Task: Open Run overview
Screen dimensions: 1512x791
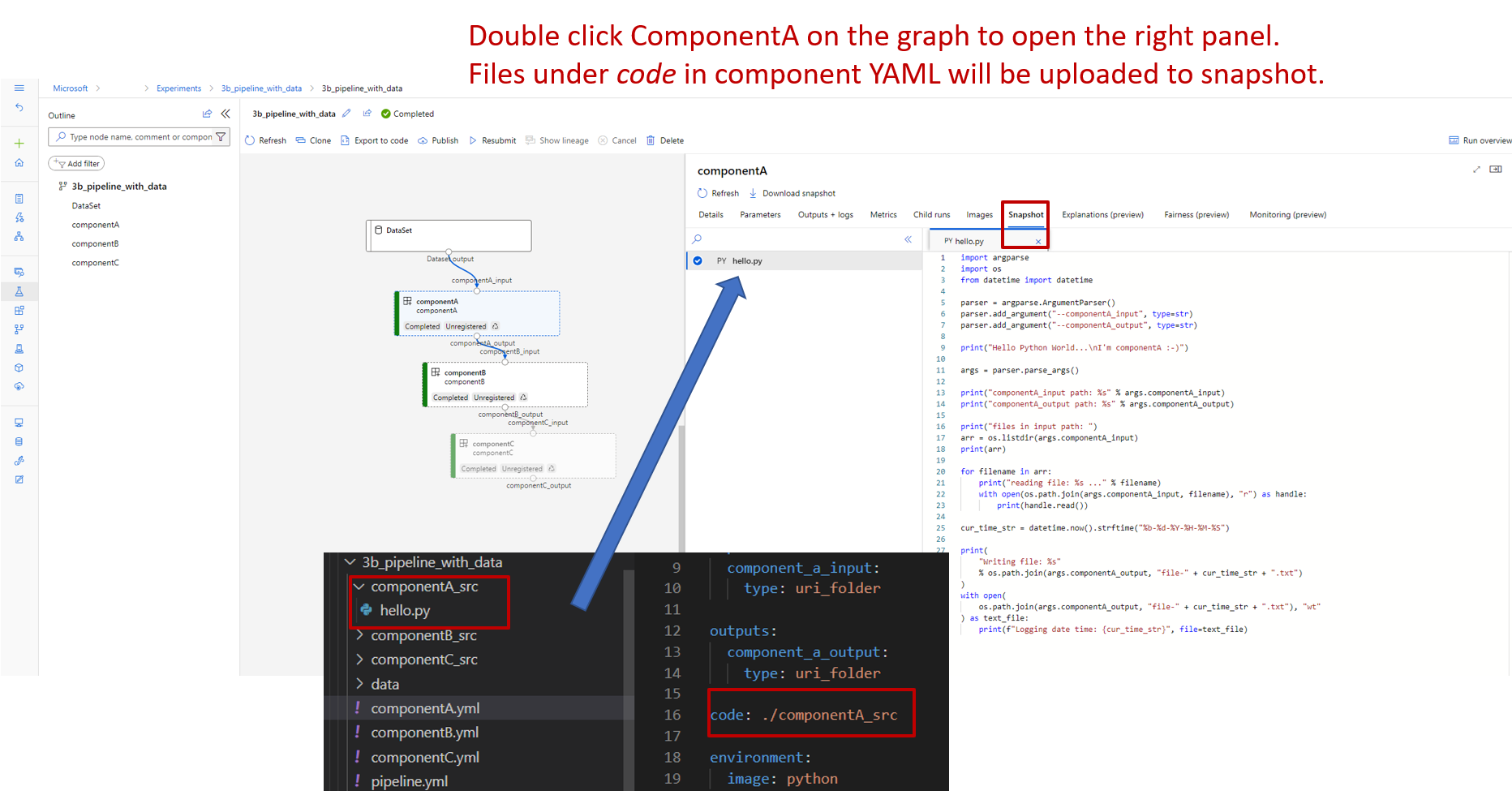Action: [1480, 140]
